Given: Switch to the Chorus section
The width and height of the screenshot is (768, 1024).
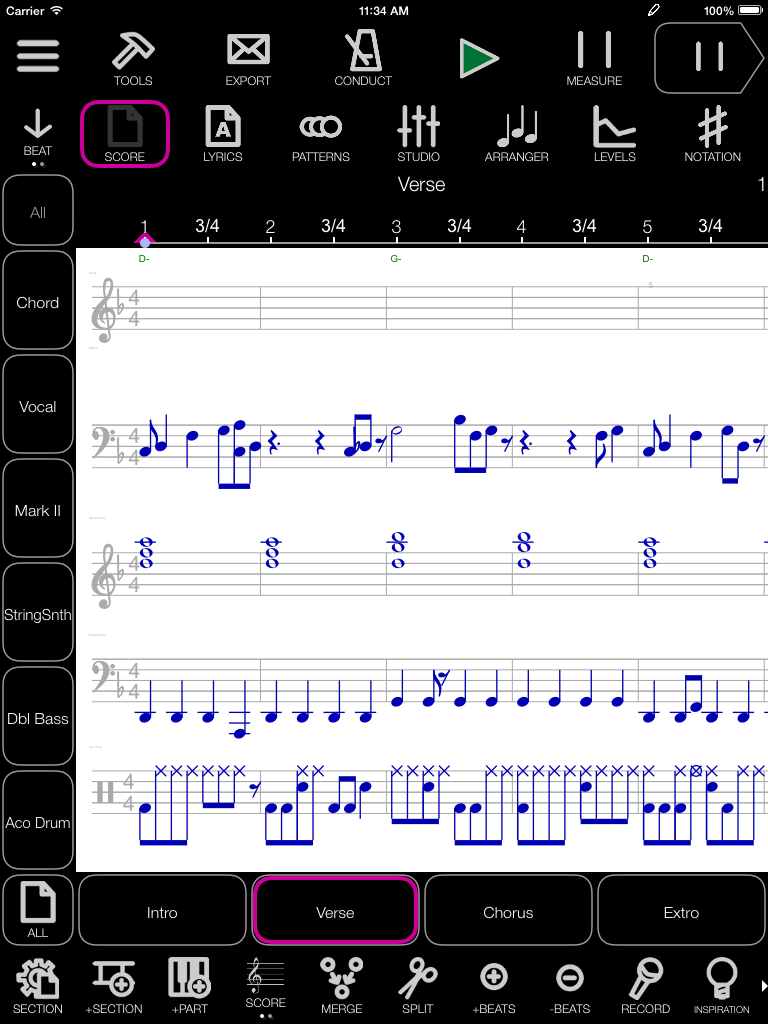Looking at the screenshot, I should tap(508, 910).
